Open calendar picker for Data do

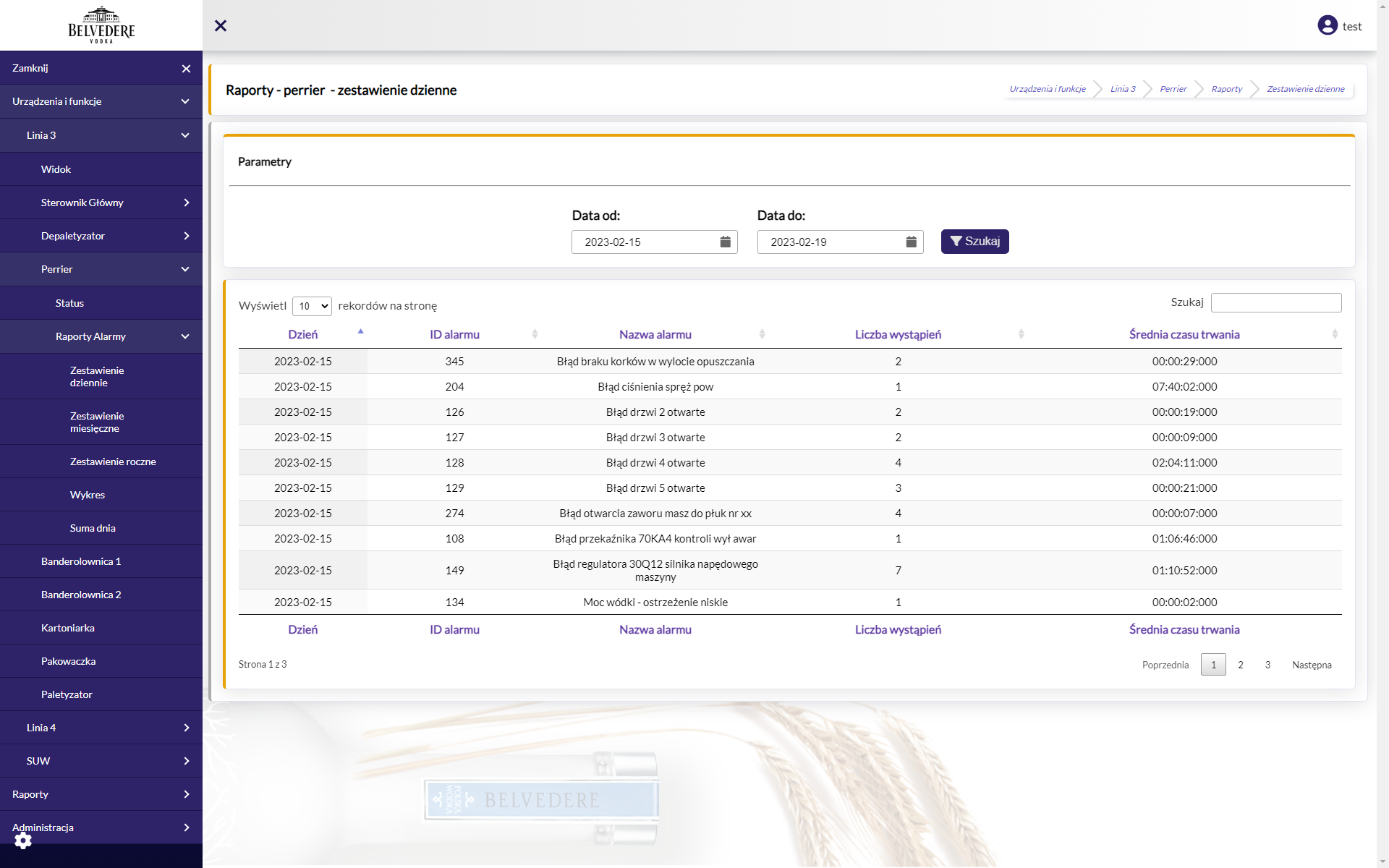(x=911, y=242)
